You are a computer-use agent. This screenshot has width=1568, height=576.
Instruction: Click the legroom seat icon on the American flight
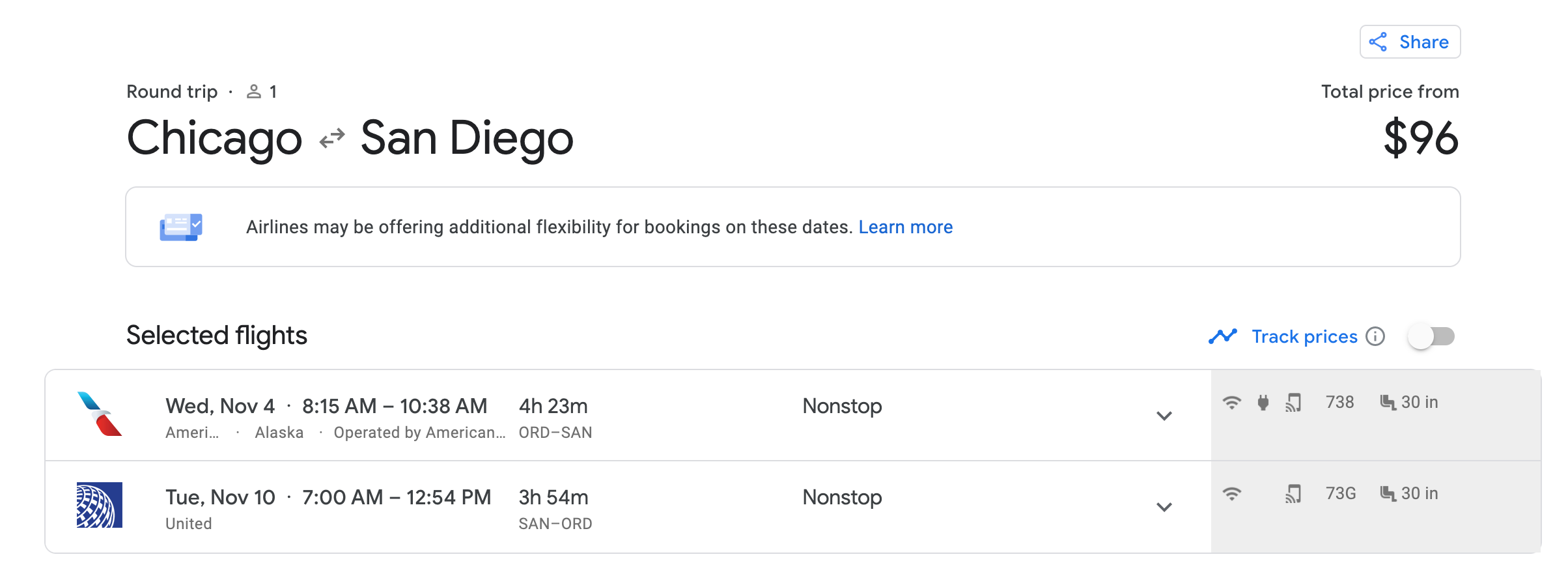1388,403
